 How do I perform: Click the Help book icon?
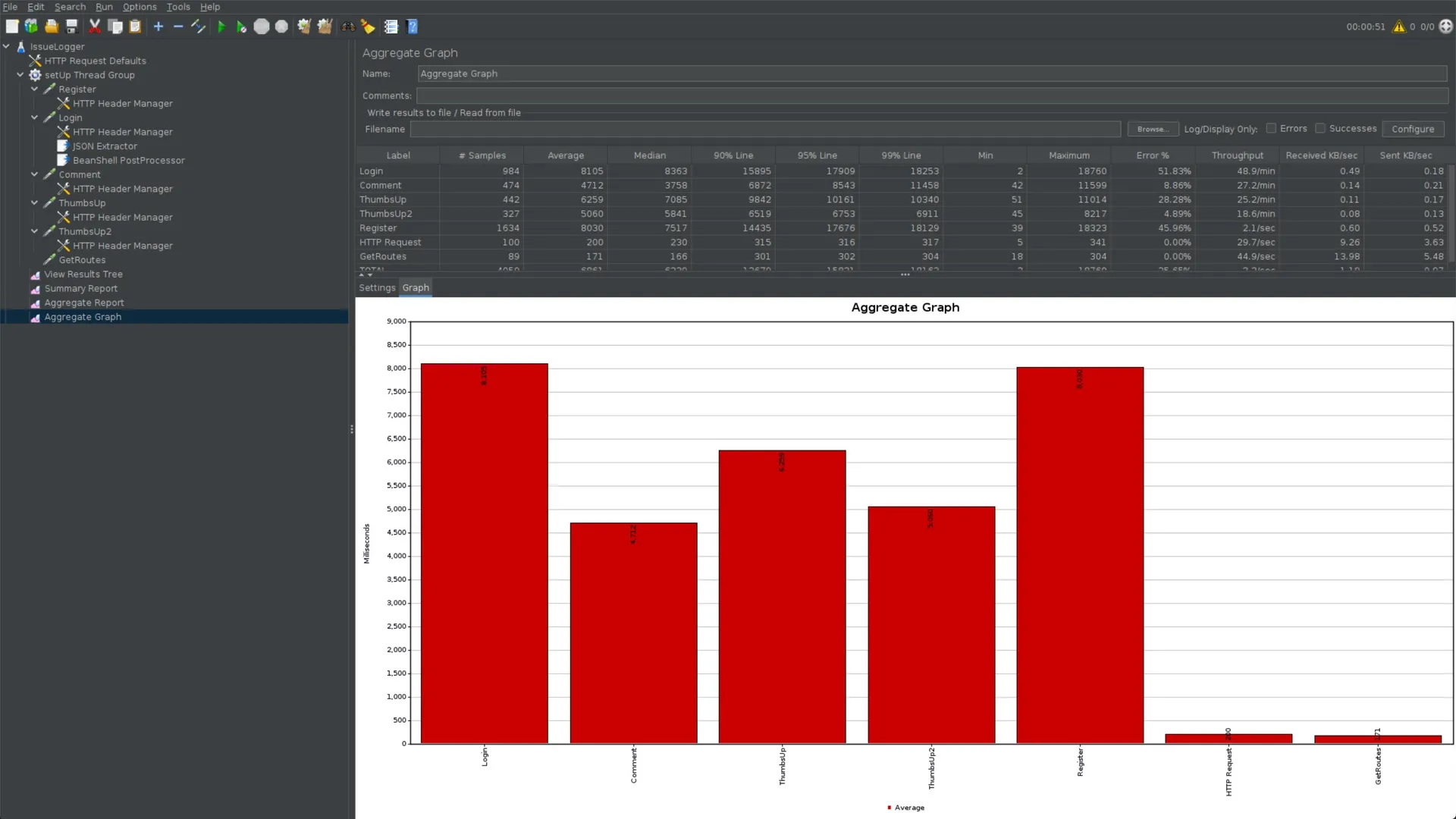(413, 27)
